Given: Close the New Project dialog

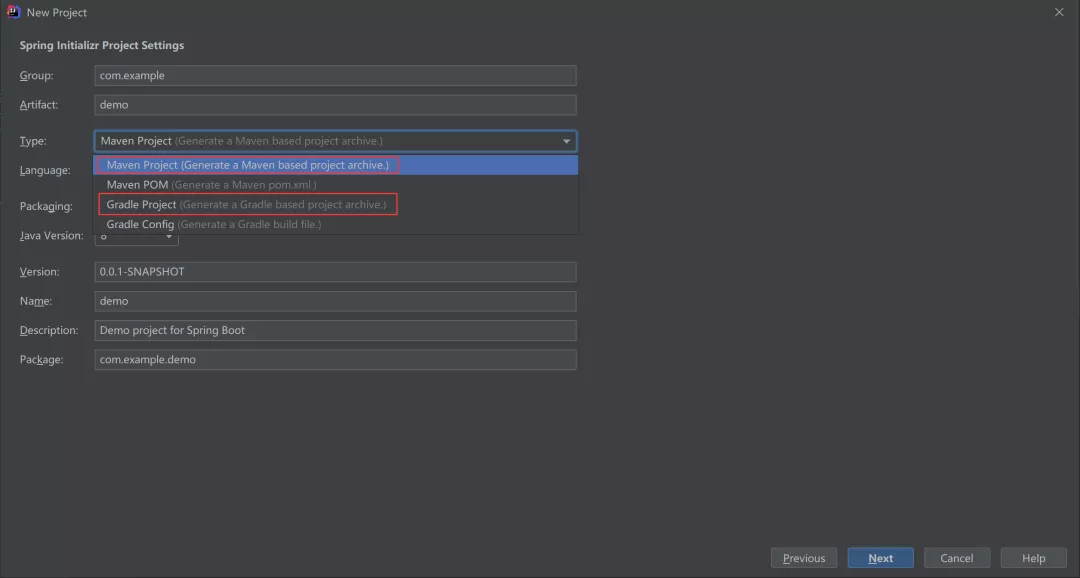Looking at the screenshot, I should click(x=1059, y=12).
